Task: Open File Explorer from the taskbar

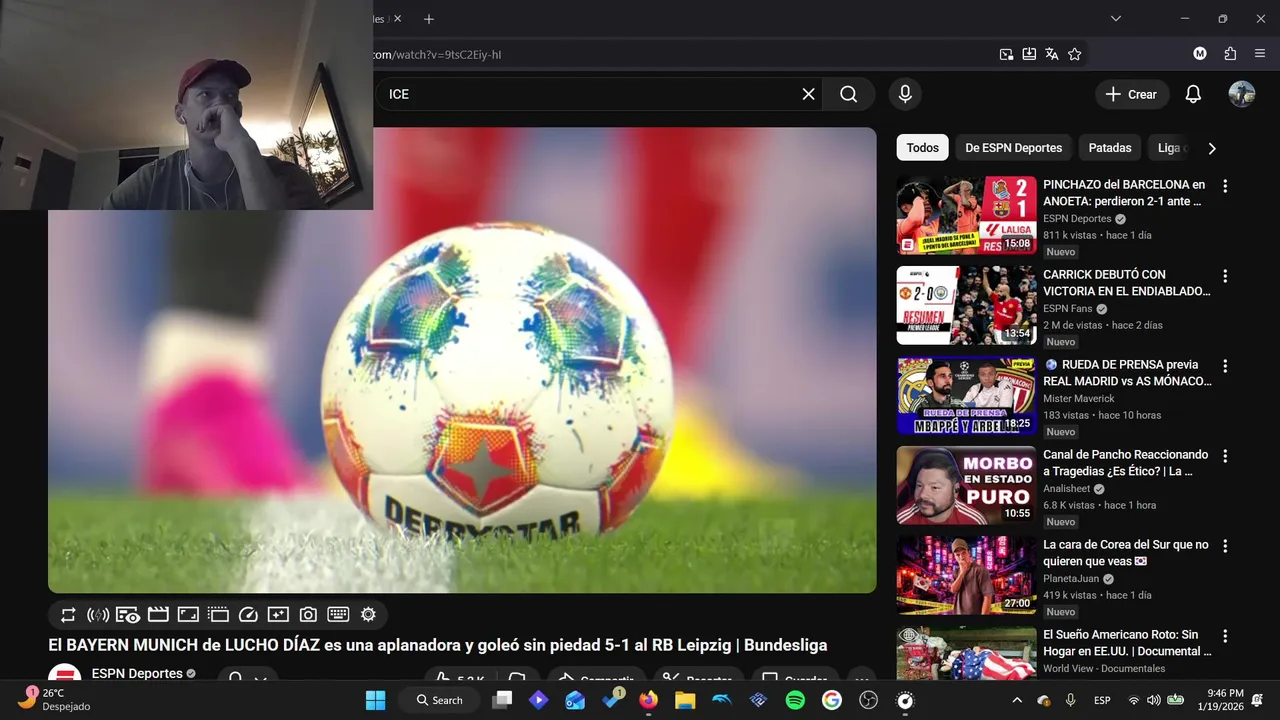Action: pos(685,700)
